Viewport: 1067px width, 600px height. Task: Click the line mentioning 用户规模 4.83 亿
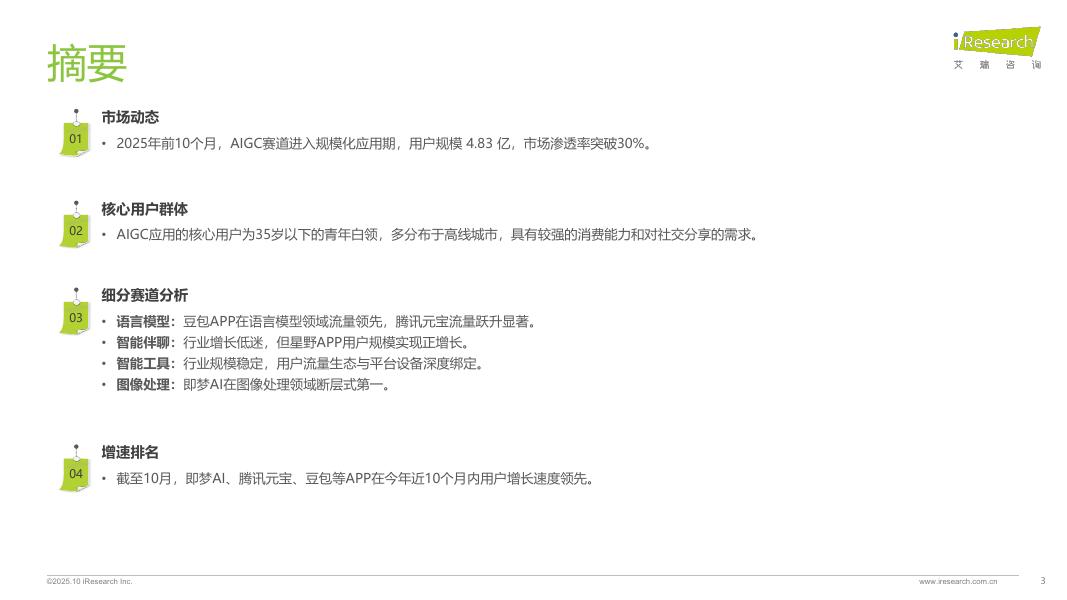[x=384, y=144]
